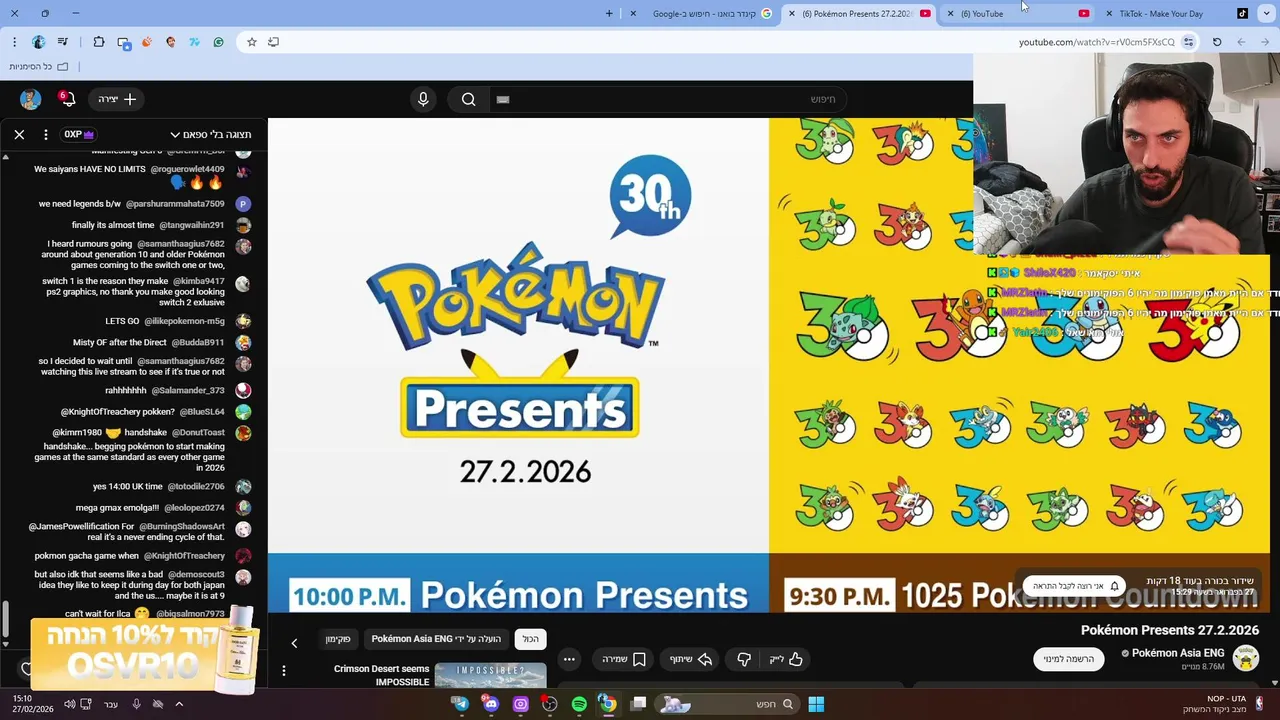
Task: Show hidden system tray icons
Action: point(179,704)
